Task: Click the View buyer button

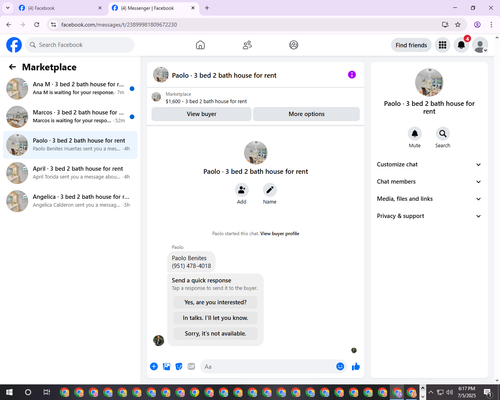Action: point(201,114)
